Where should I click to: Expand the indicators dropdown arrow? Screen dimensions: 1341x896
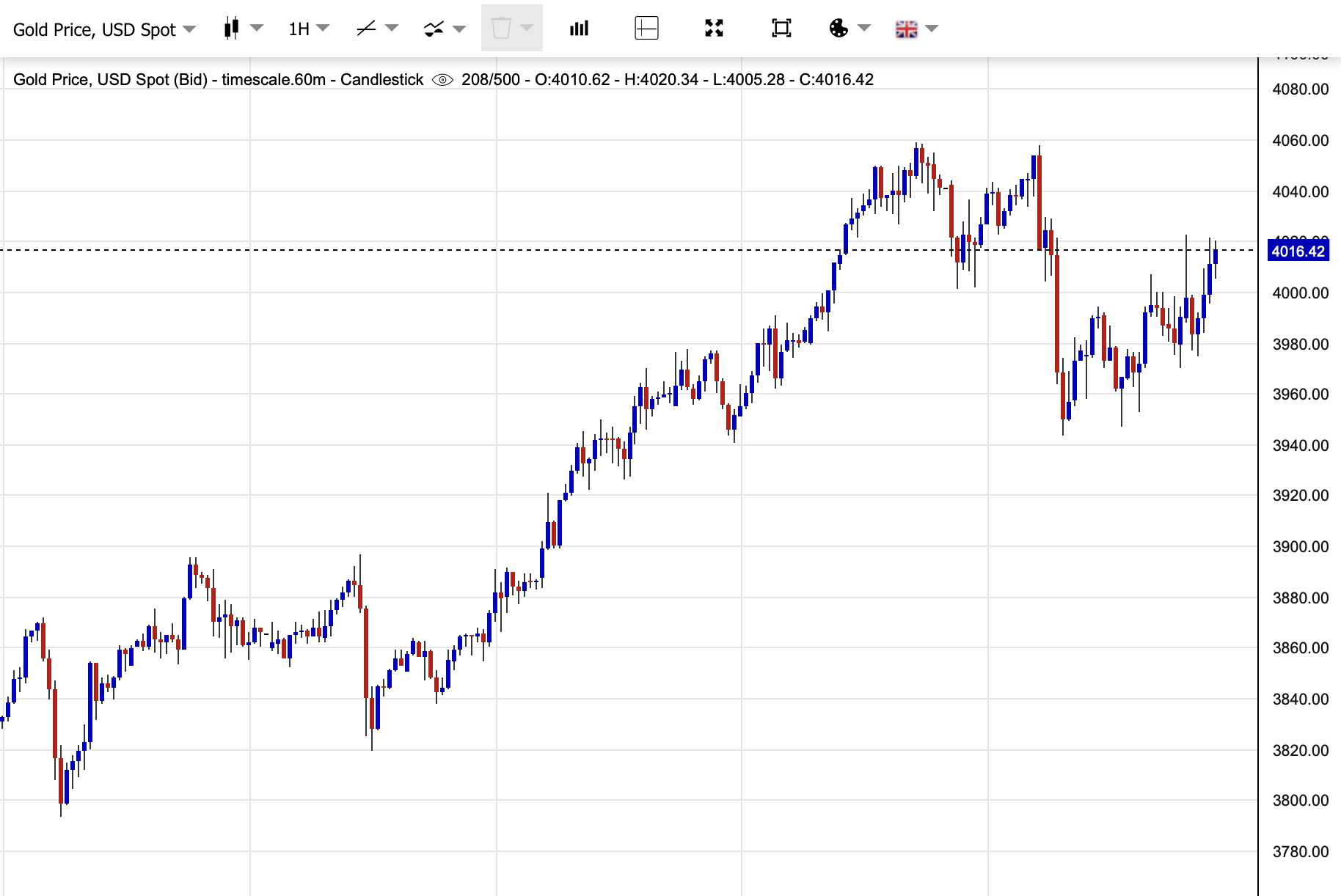(x=460, y=29)
